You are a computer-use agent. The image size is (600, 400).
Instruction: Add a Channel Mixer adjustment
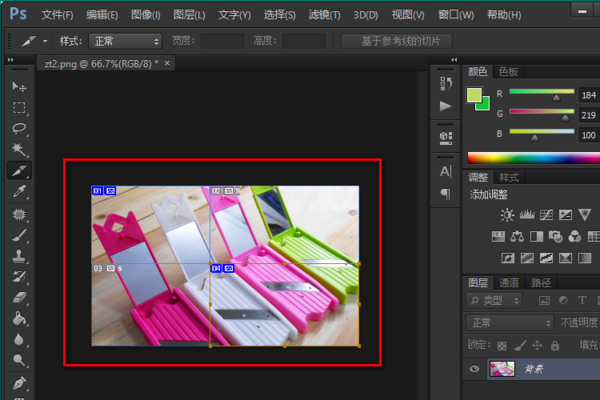click(575, 237)
